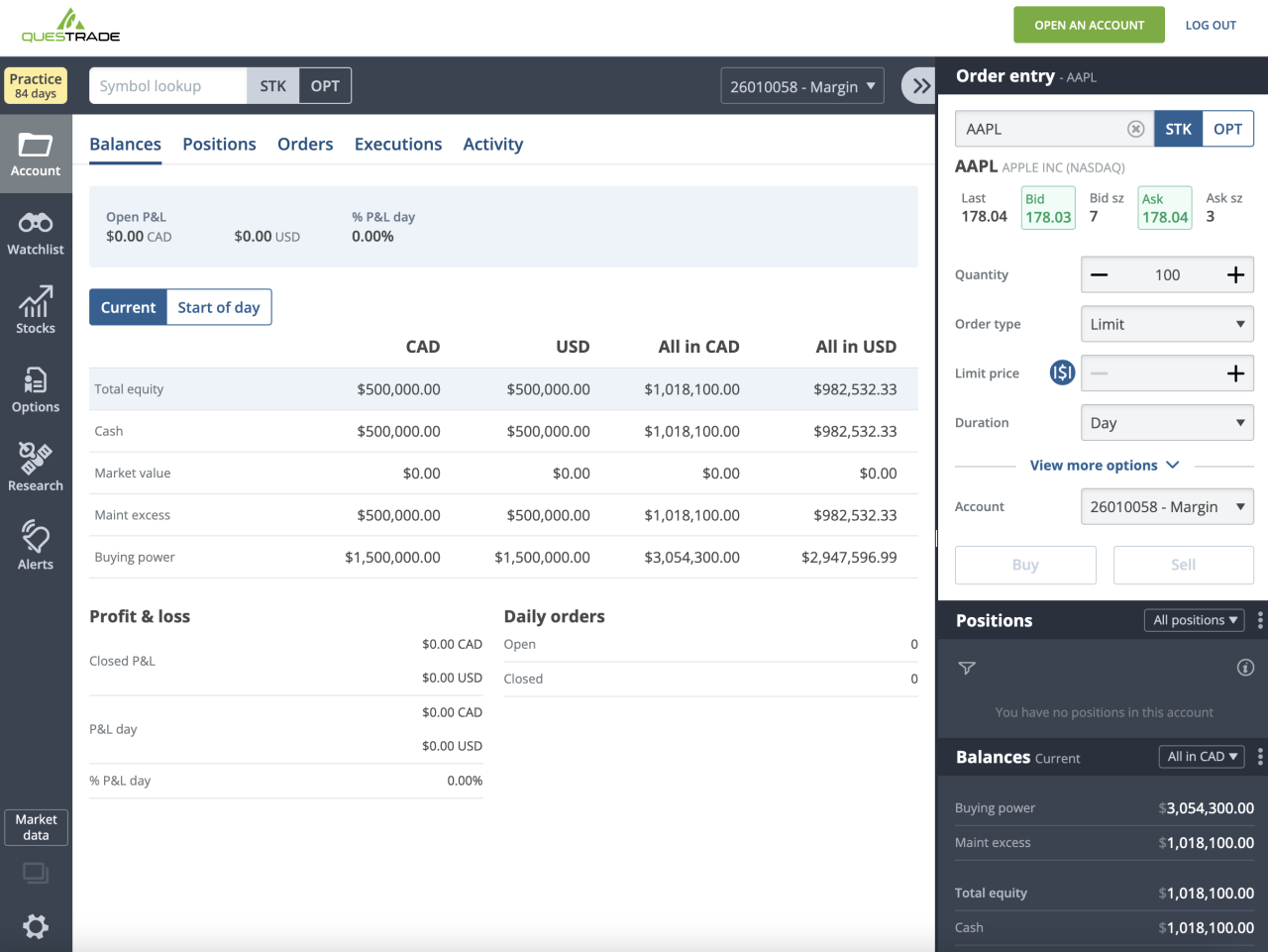Click the Market data button
Screen dimensions: 1268x952
click(x=37, y=827)
